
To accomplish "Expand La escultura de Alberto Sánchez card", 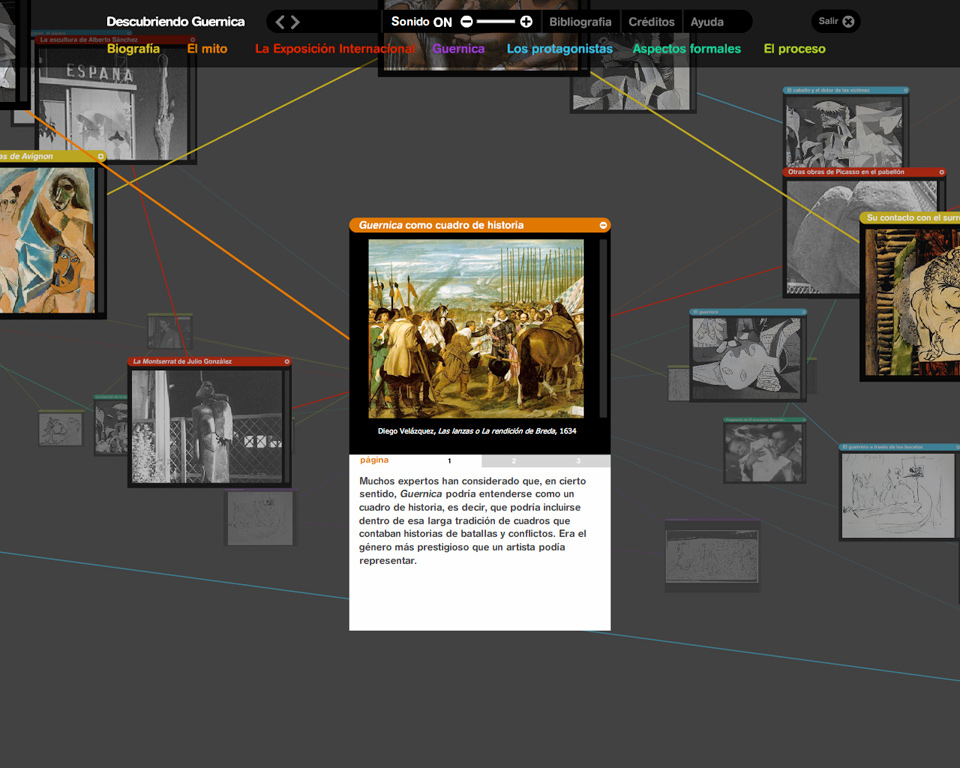I will tap(192, 39).
